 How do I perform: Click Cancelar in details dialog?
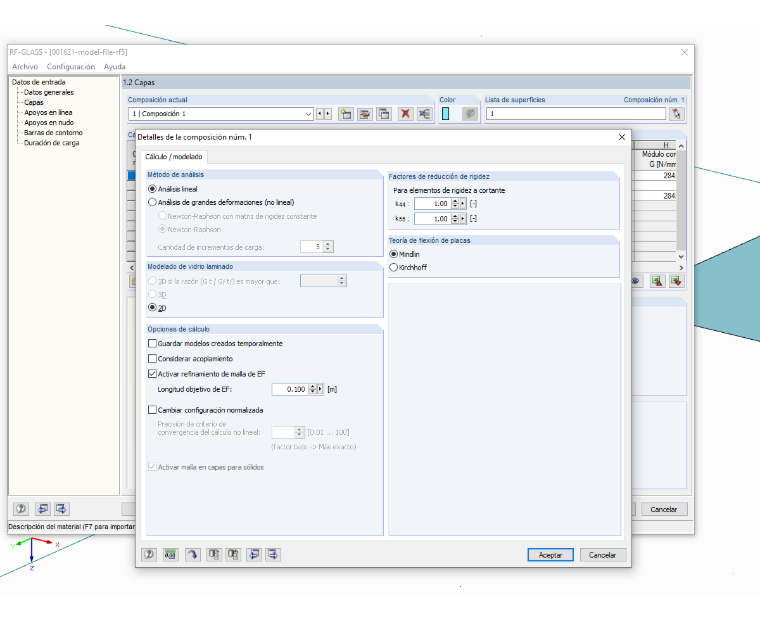(x=602, y=555)
